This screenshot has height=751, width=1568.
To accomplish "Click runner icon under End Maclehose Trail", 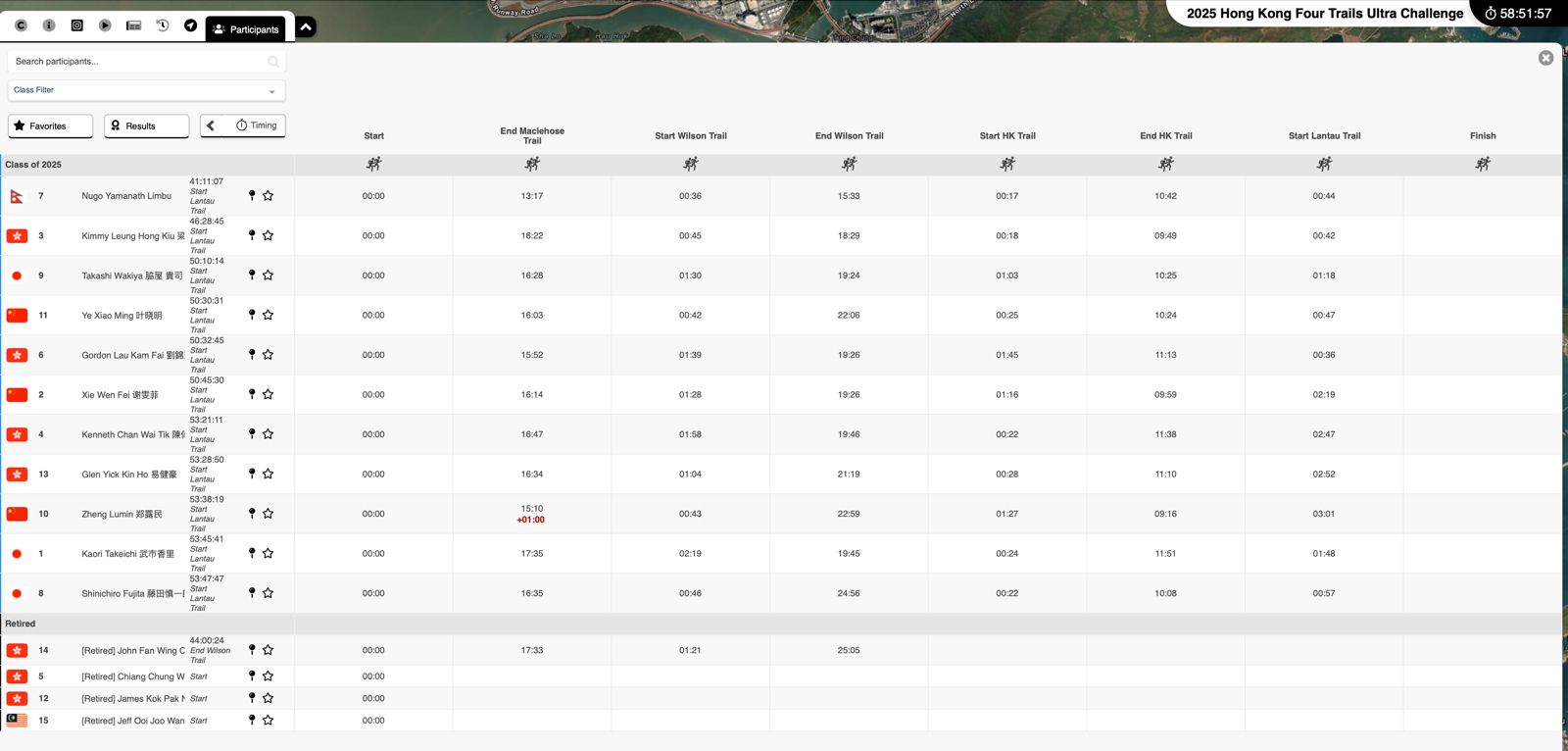I will [x=532, y=164].
